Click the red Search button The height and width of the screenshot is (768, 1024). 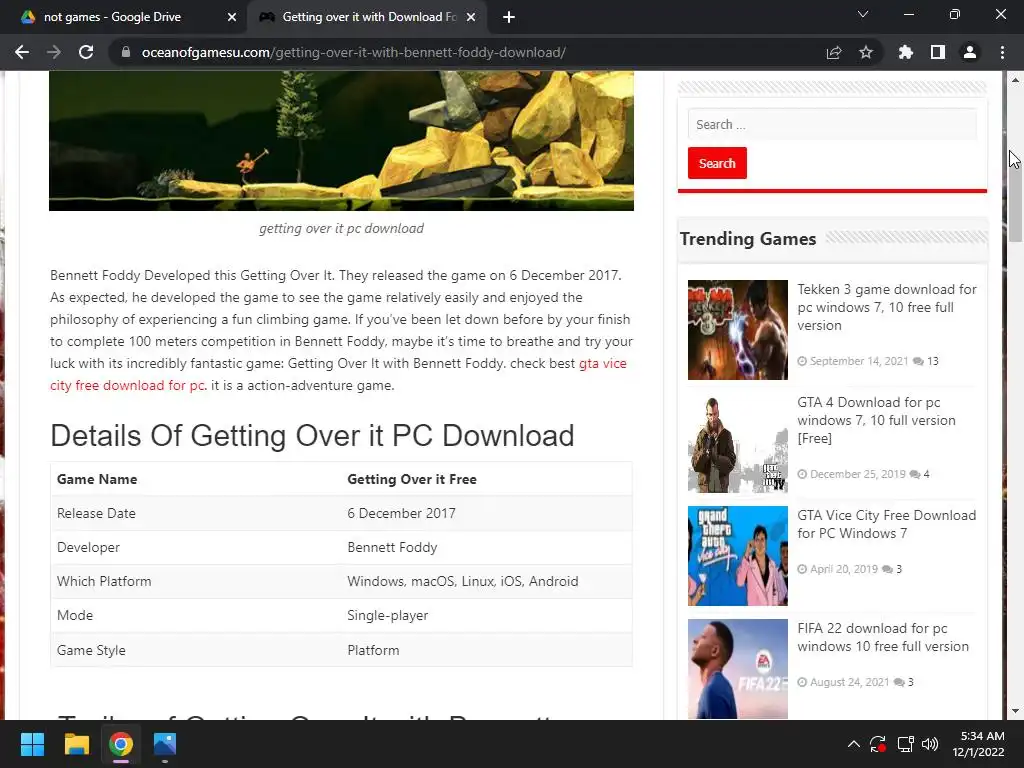click(x=717, y=163)
